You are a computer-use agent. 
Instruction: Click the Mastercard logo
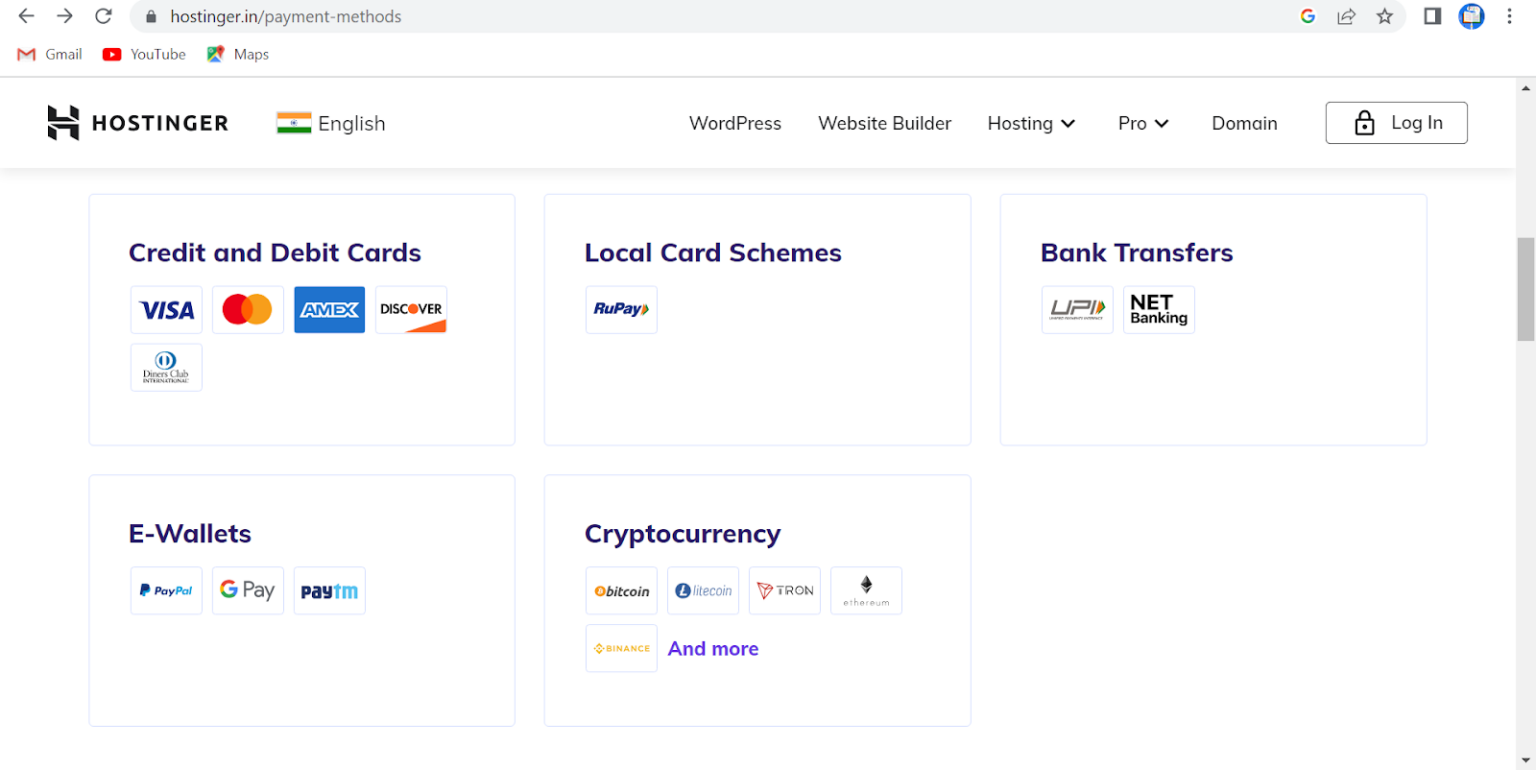247,310
